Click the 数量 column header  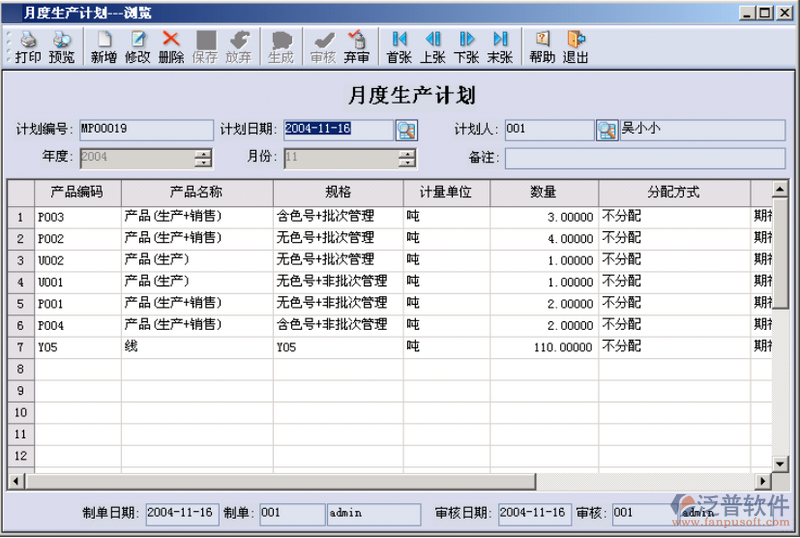pyautogui.click(x=544, y=192)
